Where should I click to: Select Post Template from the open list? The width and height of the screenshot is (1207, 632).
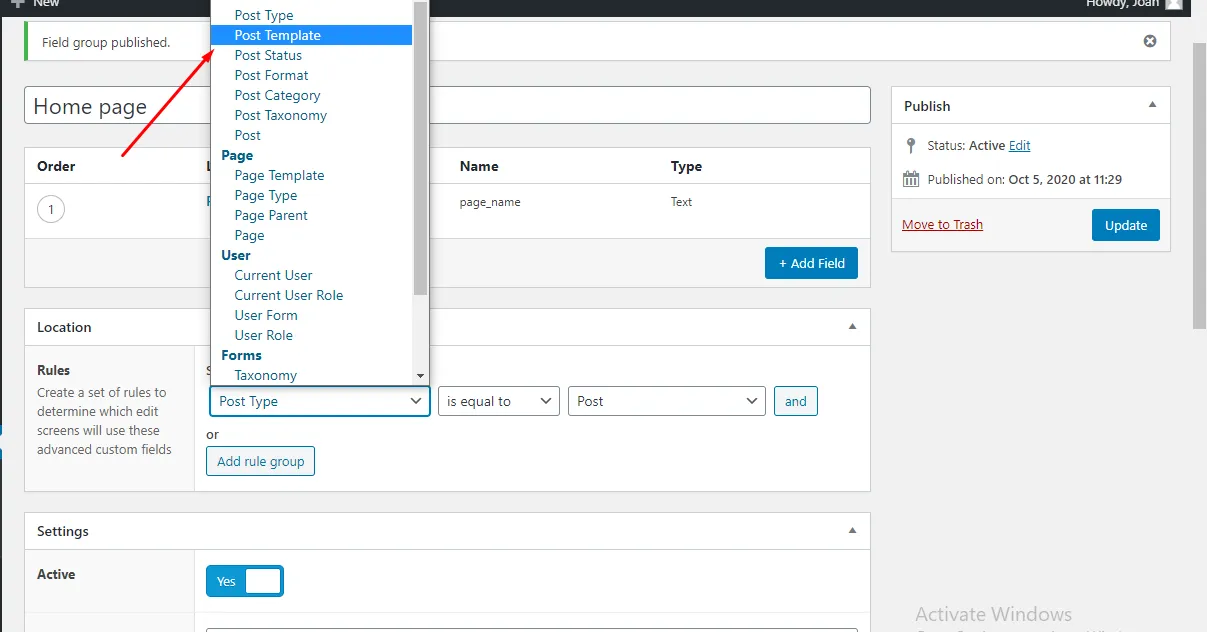(x=277, y=35)
